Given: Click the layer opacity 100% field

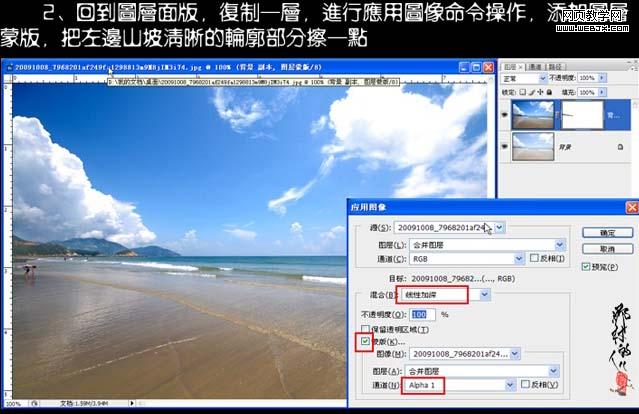Looking at the screenshot, I should (x=587, y=77).
